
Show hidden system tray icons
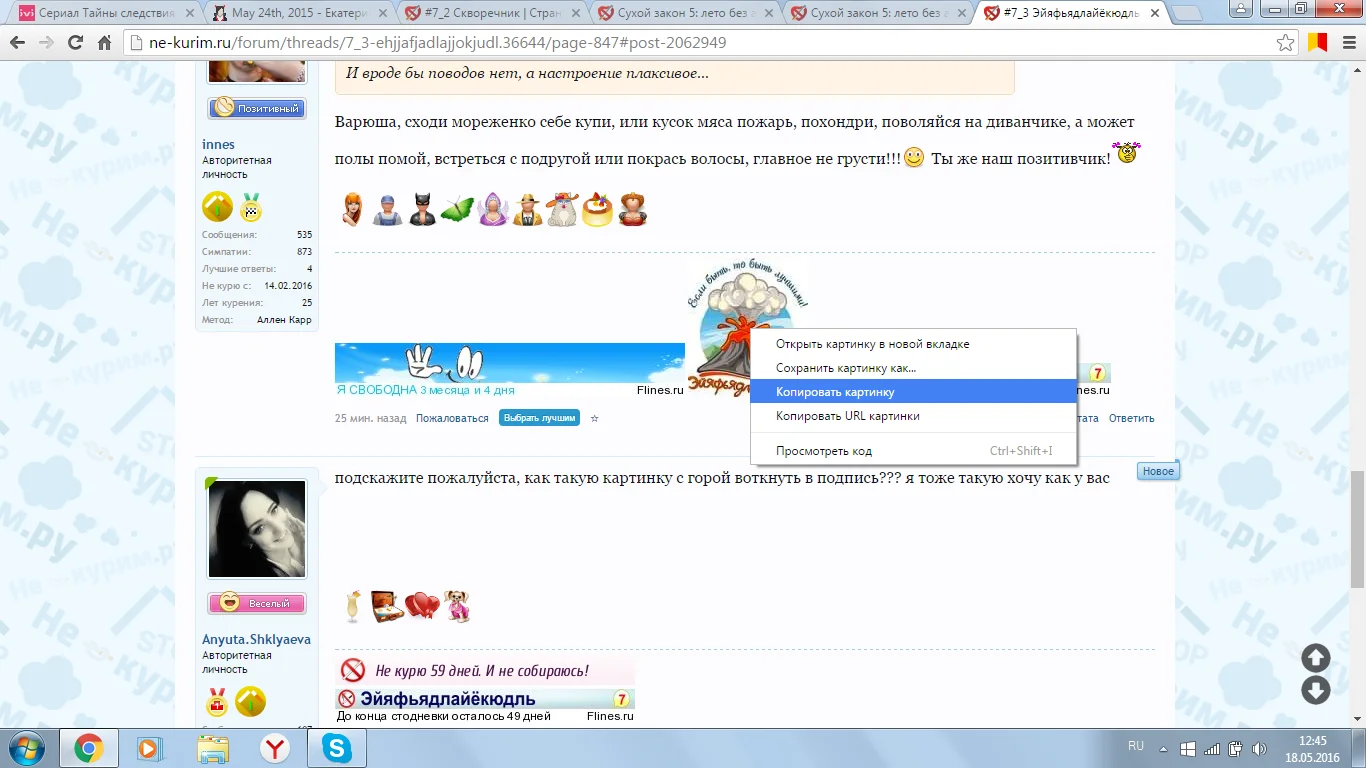[x=1163, y=748]
